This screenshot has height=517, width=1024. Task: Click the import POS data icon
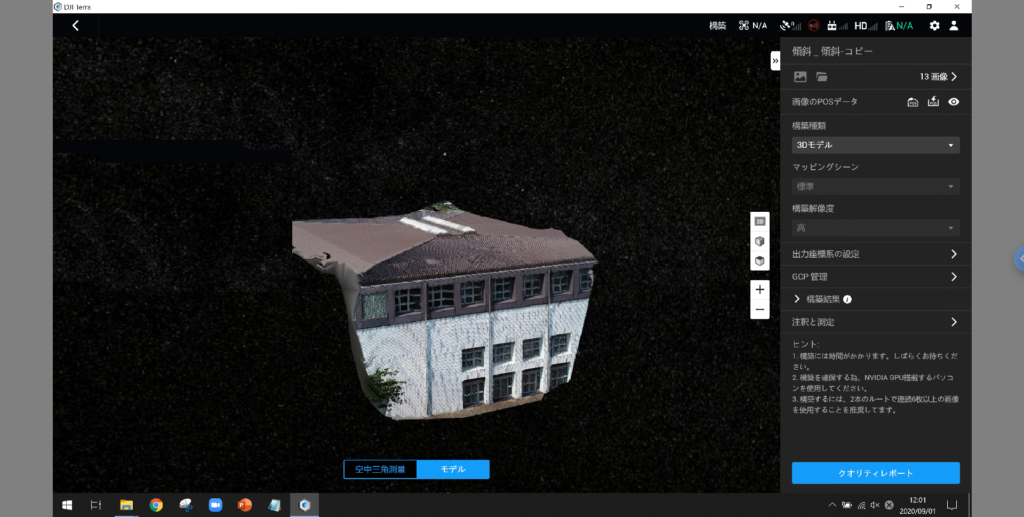933,102
